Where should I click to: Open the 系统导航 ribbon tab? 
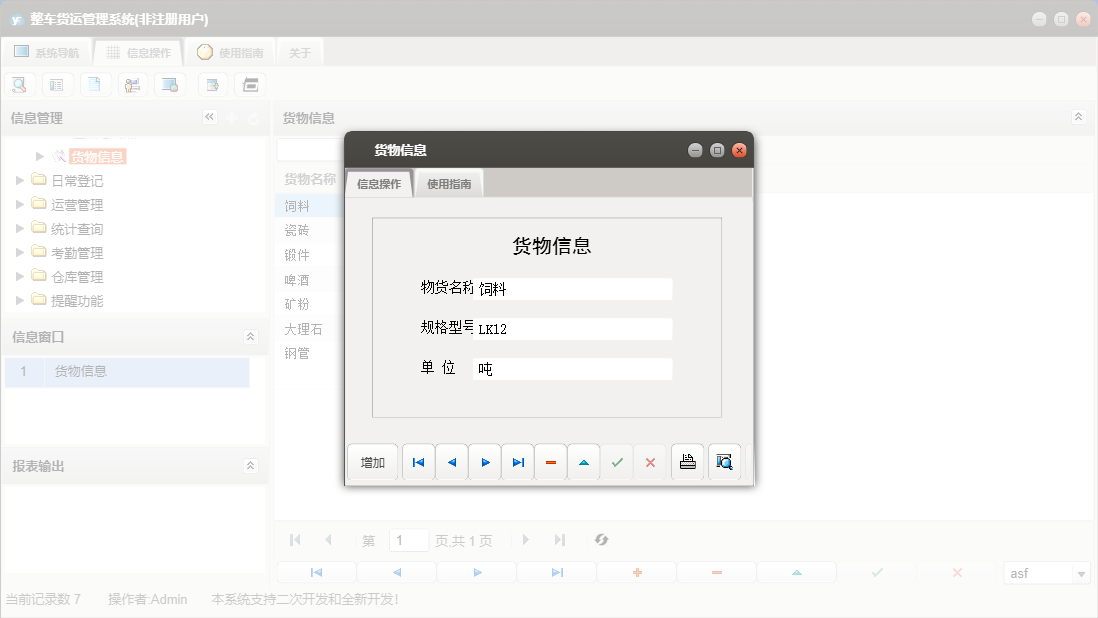[48, 51]
